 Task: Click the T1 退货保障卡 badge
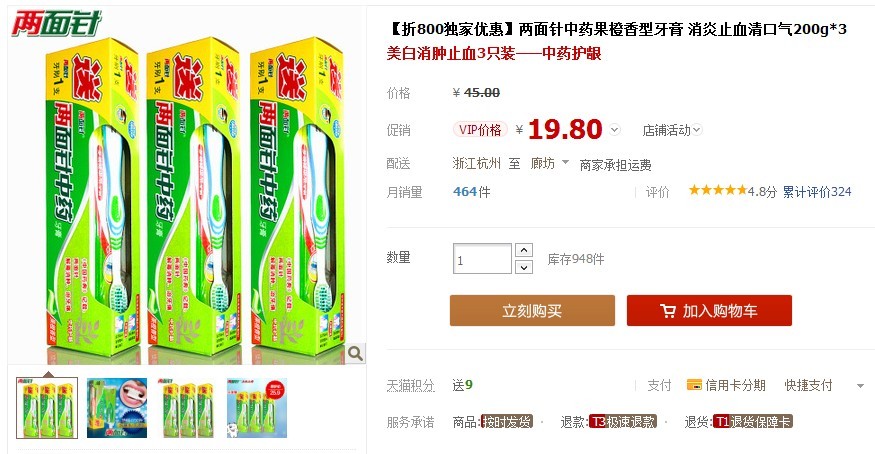click(x=753, y=422)
